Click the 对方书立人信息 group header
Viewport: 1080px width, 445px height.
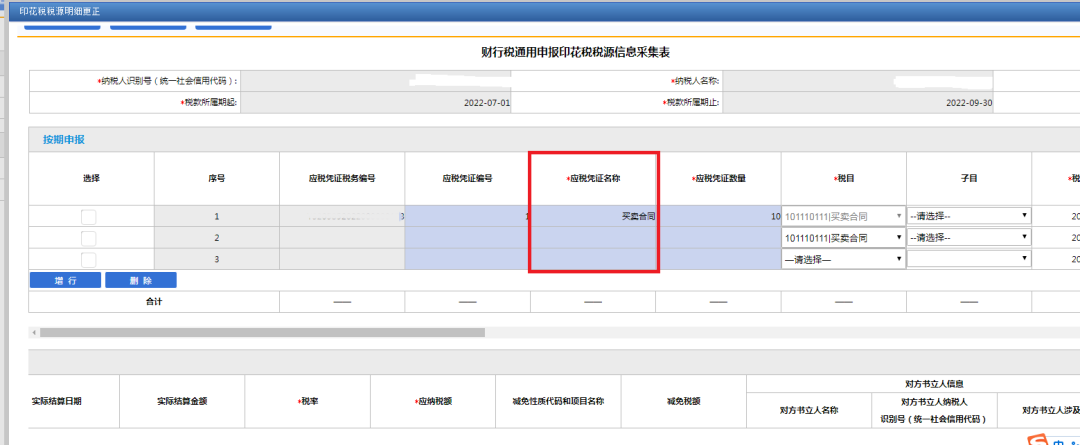[935, 384]
